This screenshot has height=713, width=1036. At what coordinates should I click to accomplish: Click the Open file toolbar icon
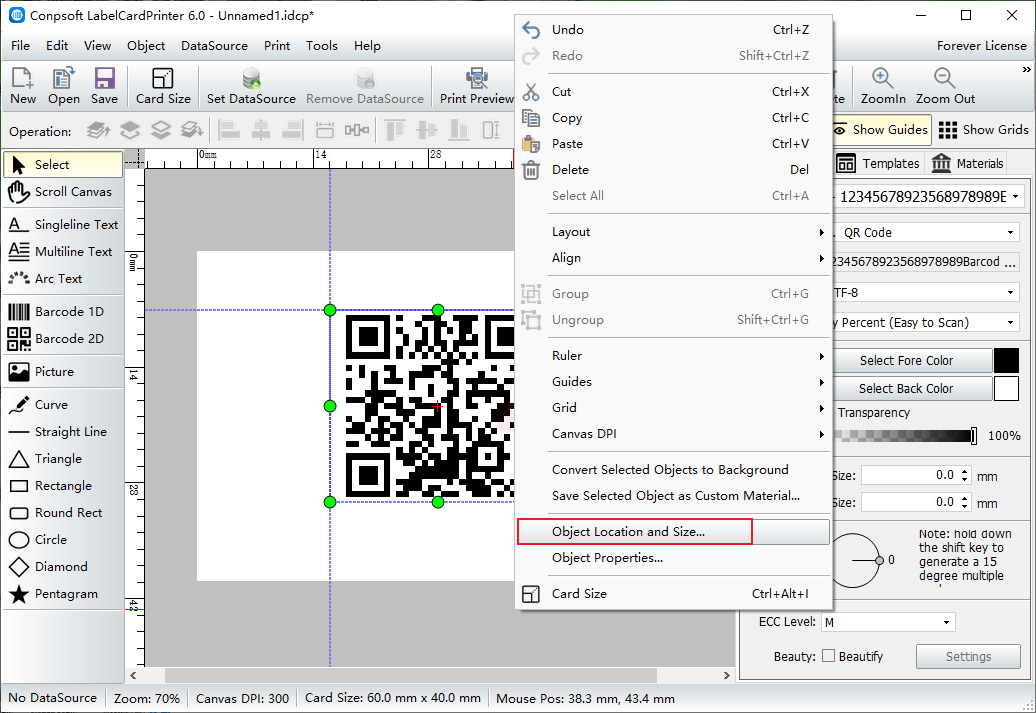(x=63, y=85)
